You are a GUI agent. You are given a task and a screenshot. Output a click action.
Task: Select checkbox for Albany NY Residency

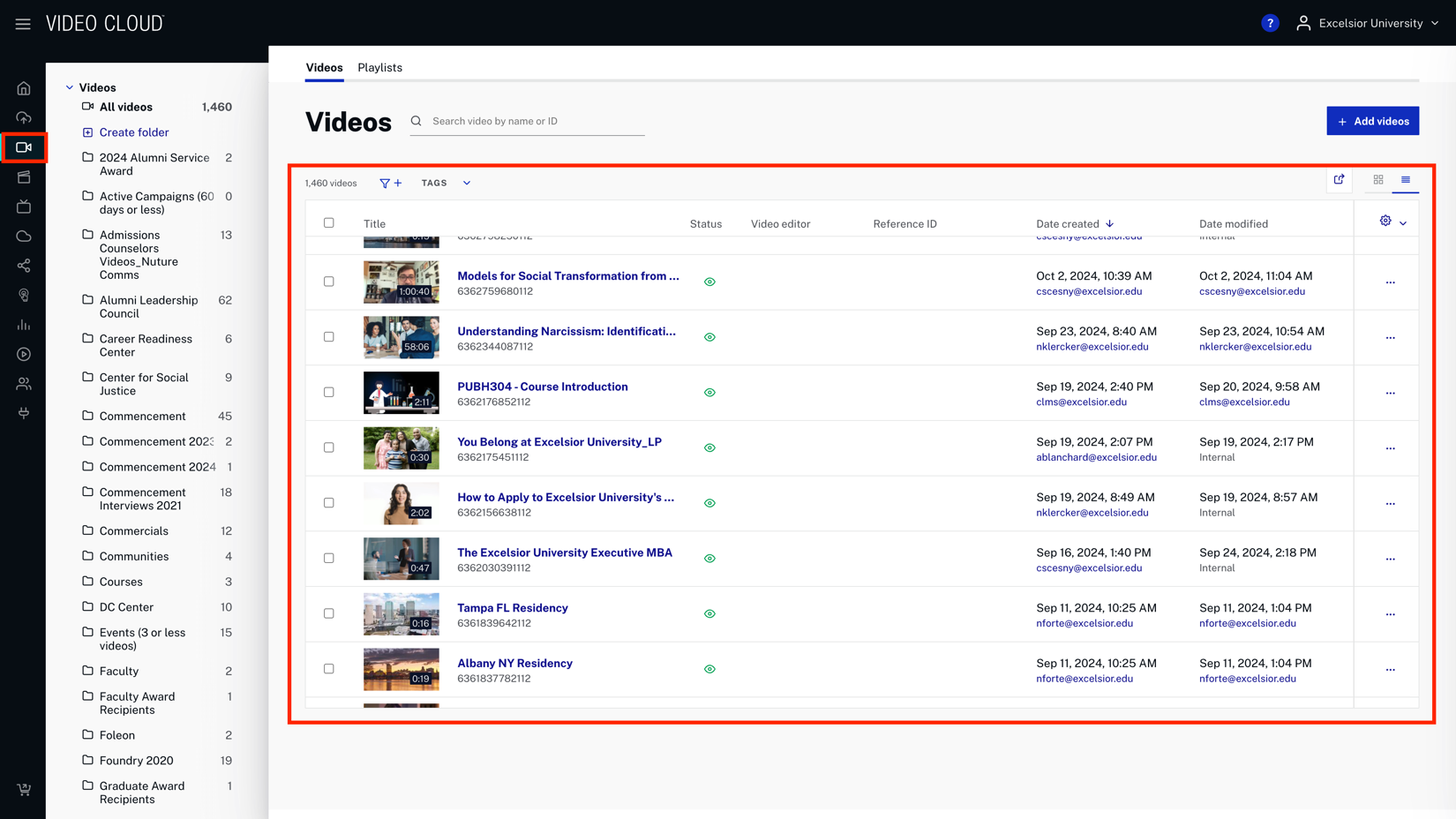(329, 669)
